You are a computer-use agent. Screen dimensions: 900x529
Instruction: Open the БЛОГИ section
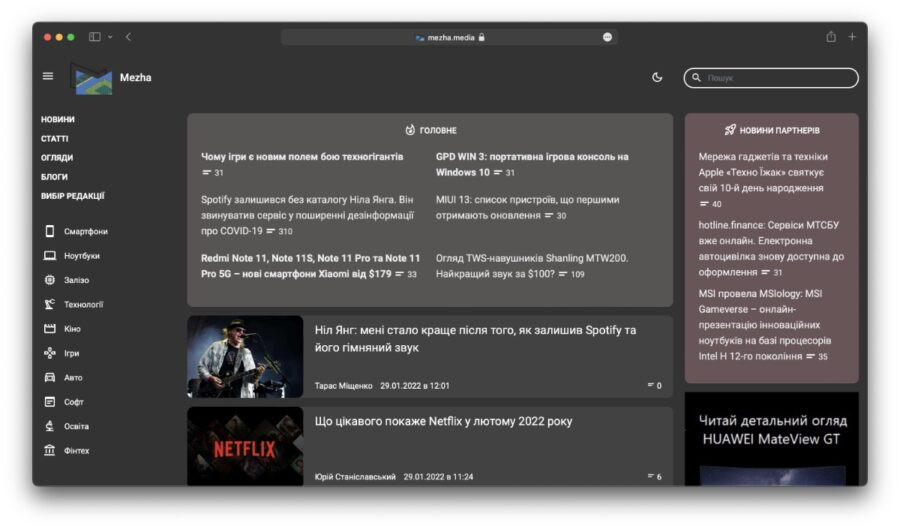click(x=54, y=177)
